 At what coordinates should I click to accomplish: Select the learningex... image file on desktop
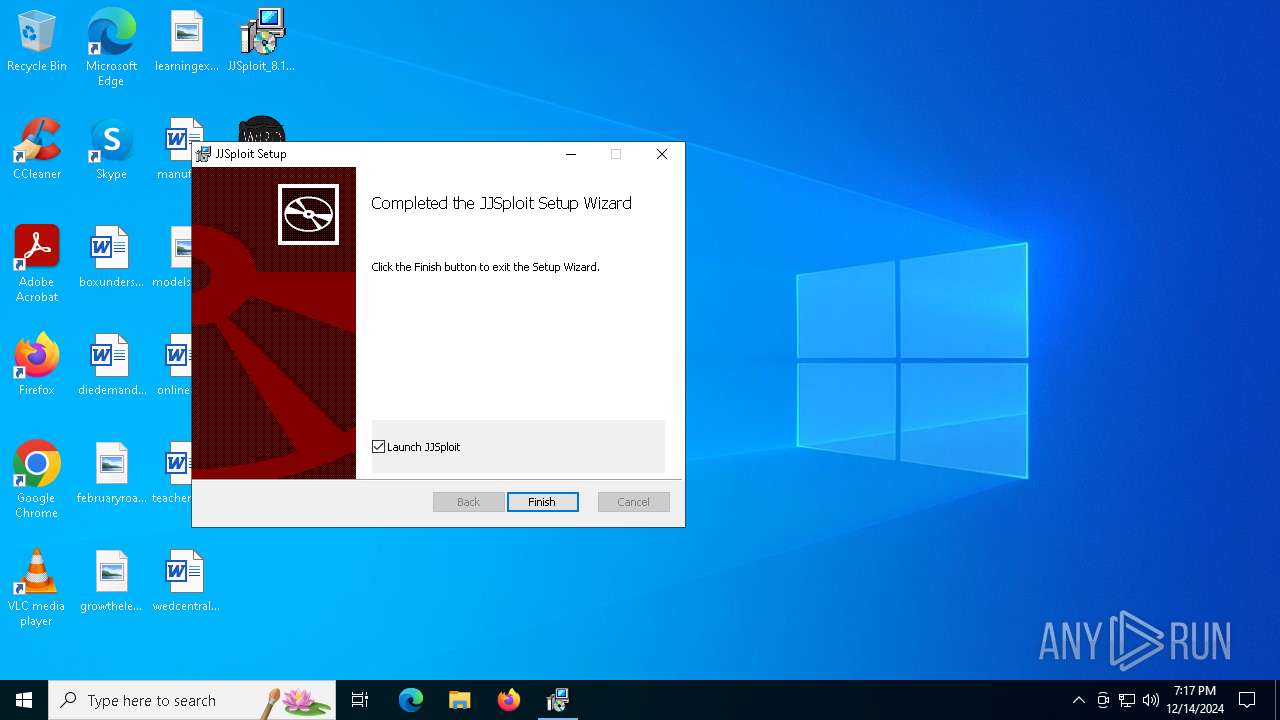(x=186, y=42)
